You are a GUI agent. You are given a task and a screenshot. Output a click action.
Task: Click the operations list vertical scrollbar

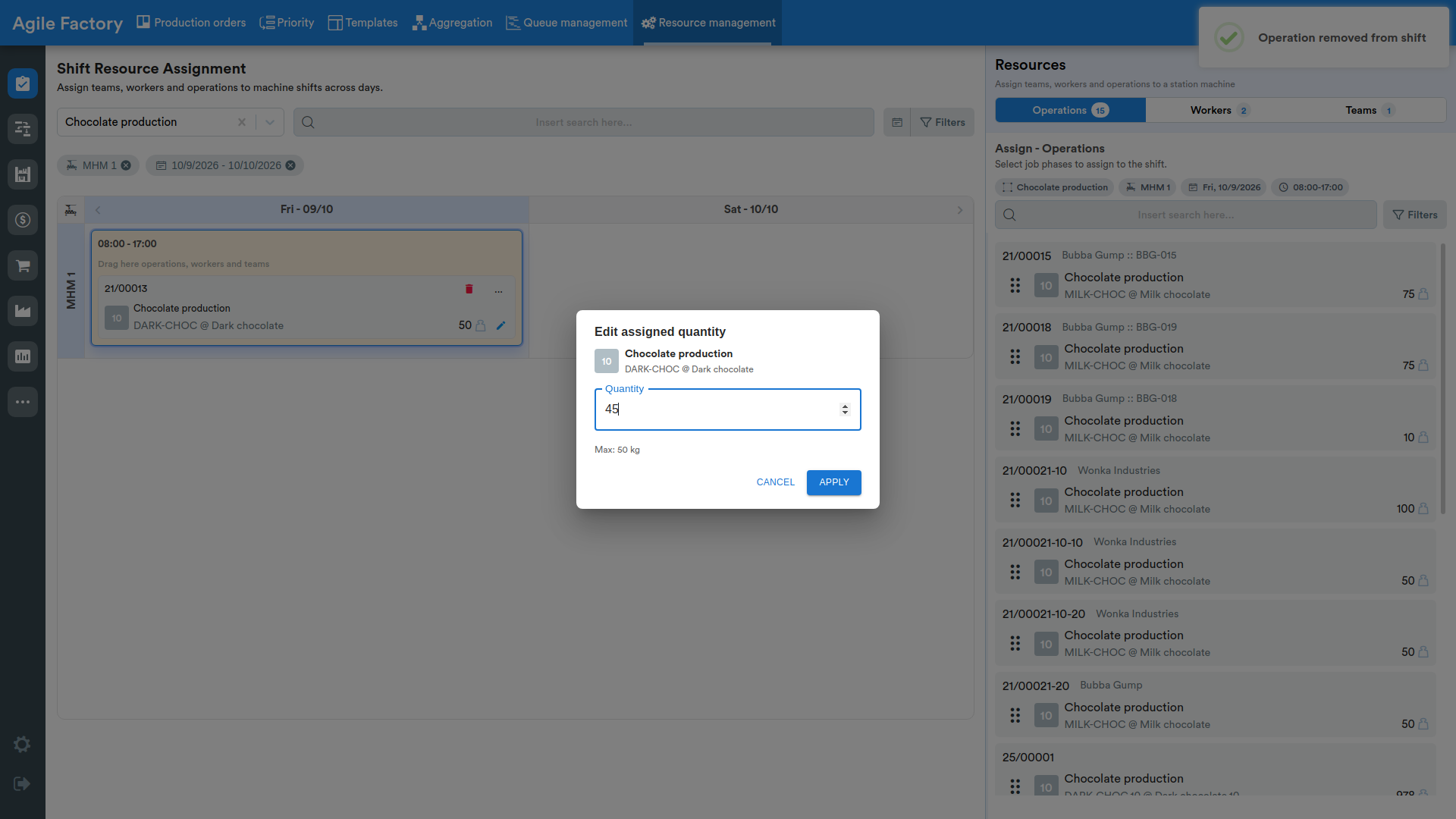coord(1442,379)
